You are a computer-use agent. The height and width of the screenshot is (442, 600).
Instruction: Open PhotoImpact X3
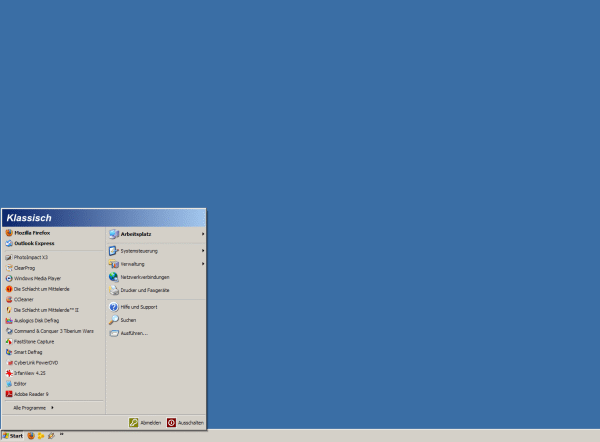pyautogui.click(x=31, y=257)
